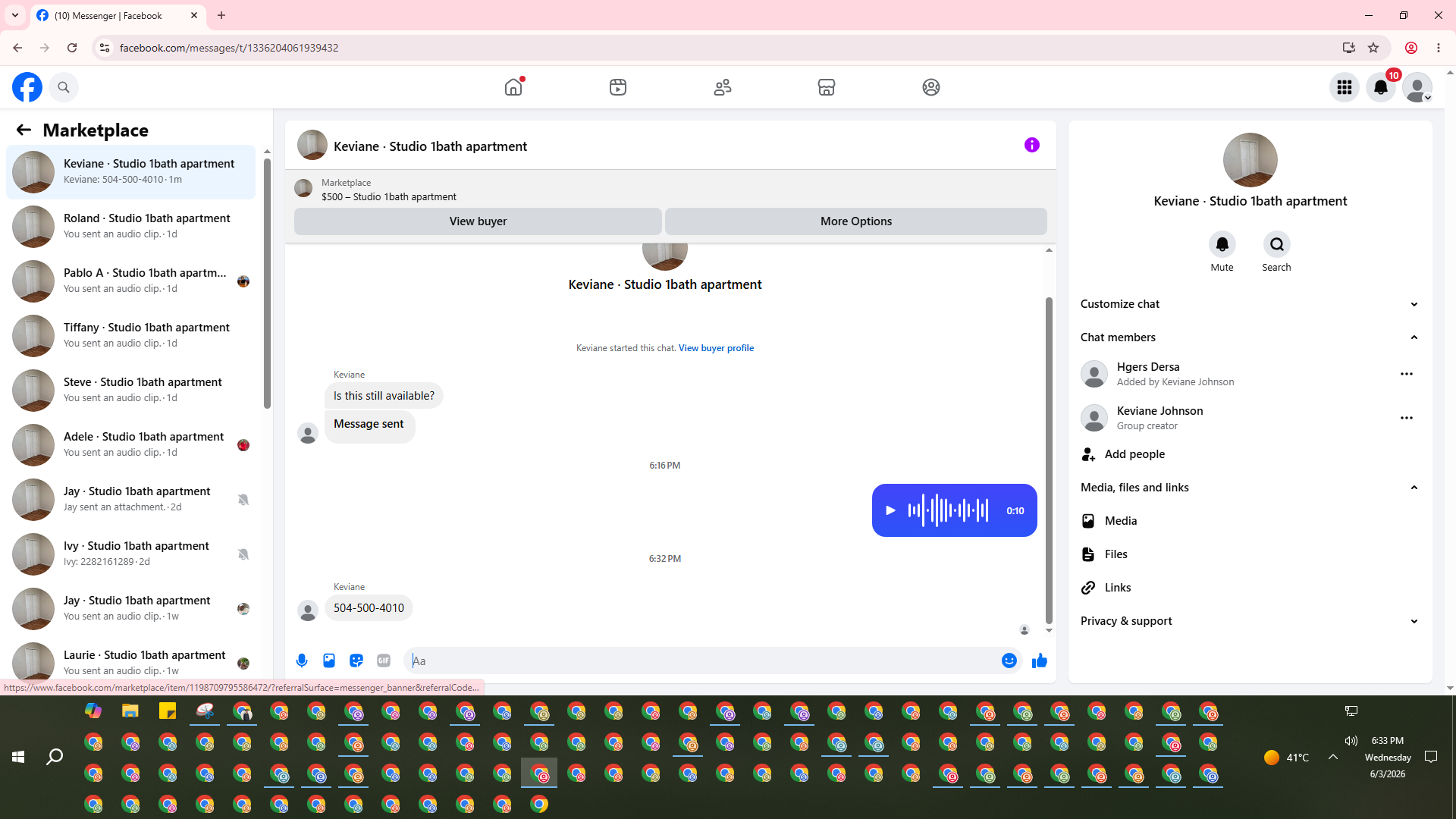Expand Customize chat section
This screenshot has width=1456, height=819.
click(x=1250, y=304)
